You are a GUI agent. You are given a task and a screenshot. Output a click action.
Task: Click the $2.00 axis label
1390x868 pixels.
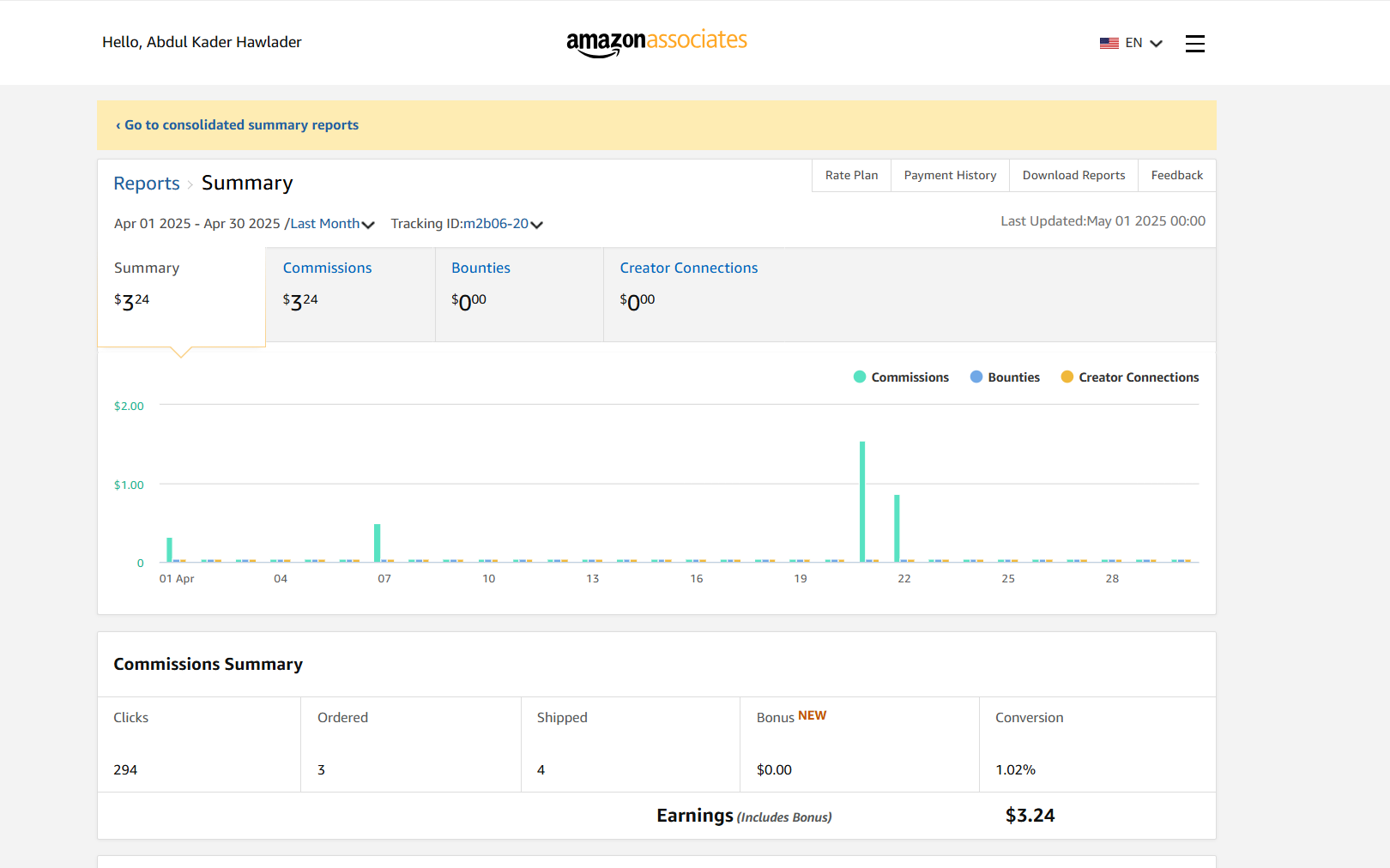pos(129,407)
